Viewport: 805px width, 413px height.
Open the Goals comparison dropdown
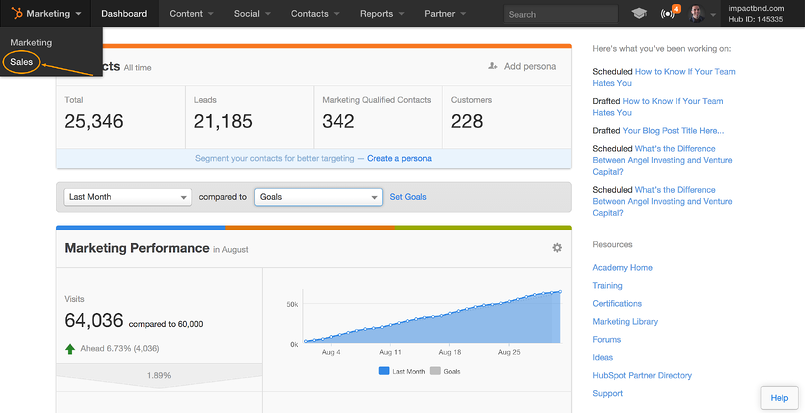point(318,197)
